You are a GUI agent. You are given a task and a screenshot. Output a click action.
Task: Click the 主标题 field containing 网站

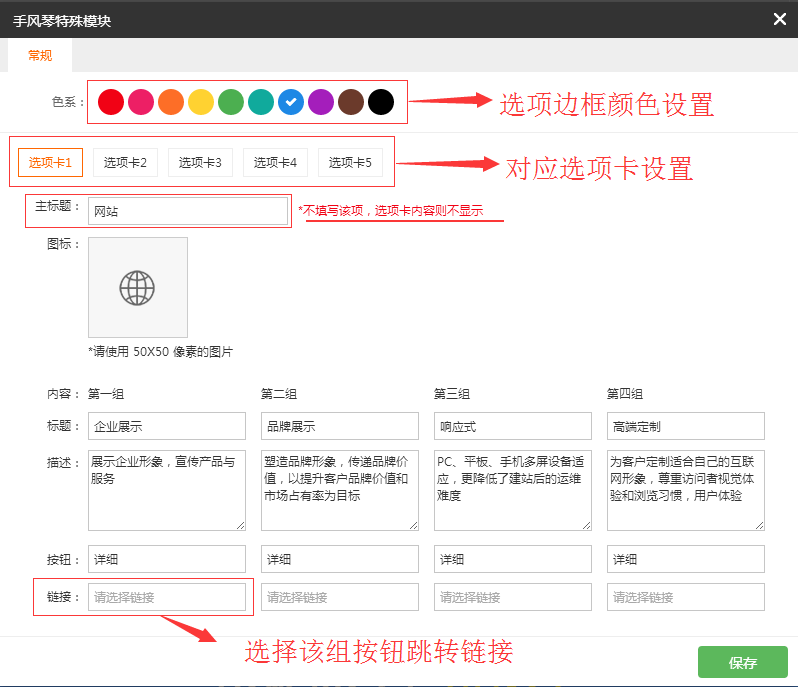[188, 211]
